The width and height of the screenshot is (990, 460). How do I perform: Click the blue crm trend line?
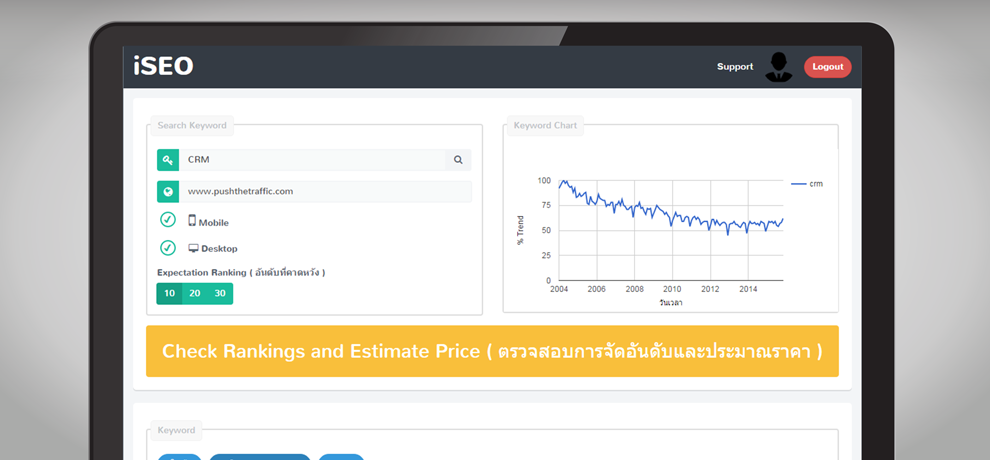[671, 208]
